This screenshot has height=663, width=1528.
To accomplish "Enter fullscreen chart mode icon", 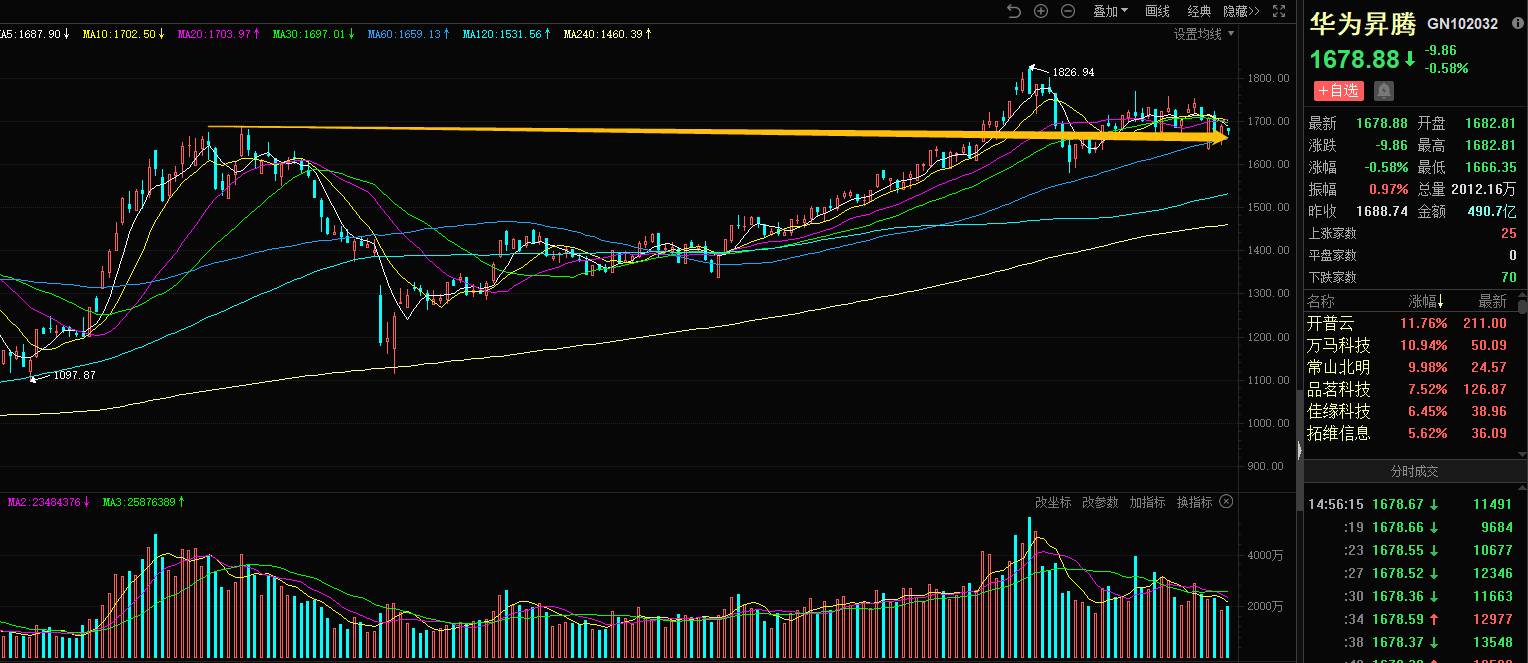I will pos(1279,11).
